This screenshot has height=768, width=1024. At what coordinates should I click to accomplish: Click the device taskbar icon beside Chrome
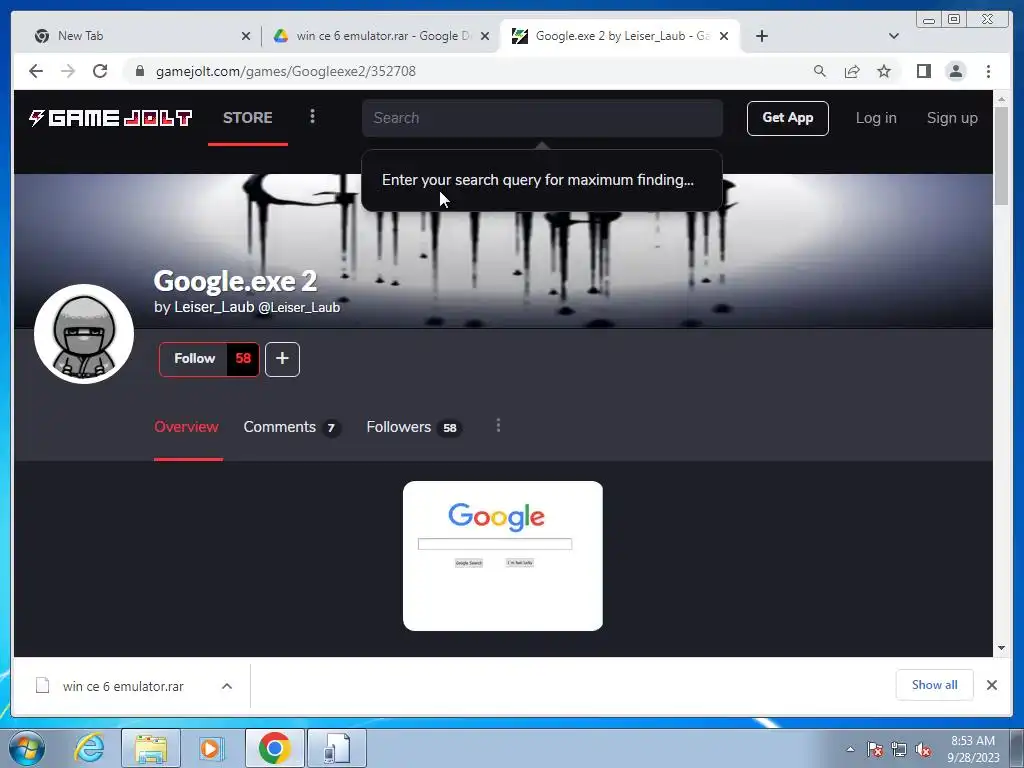337,748
